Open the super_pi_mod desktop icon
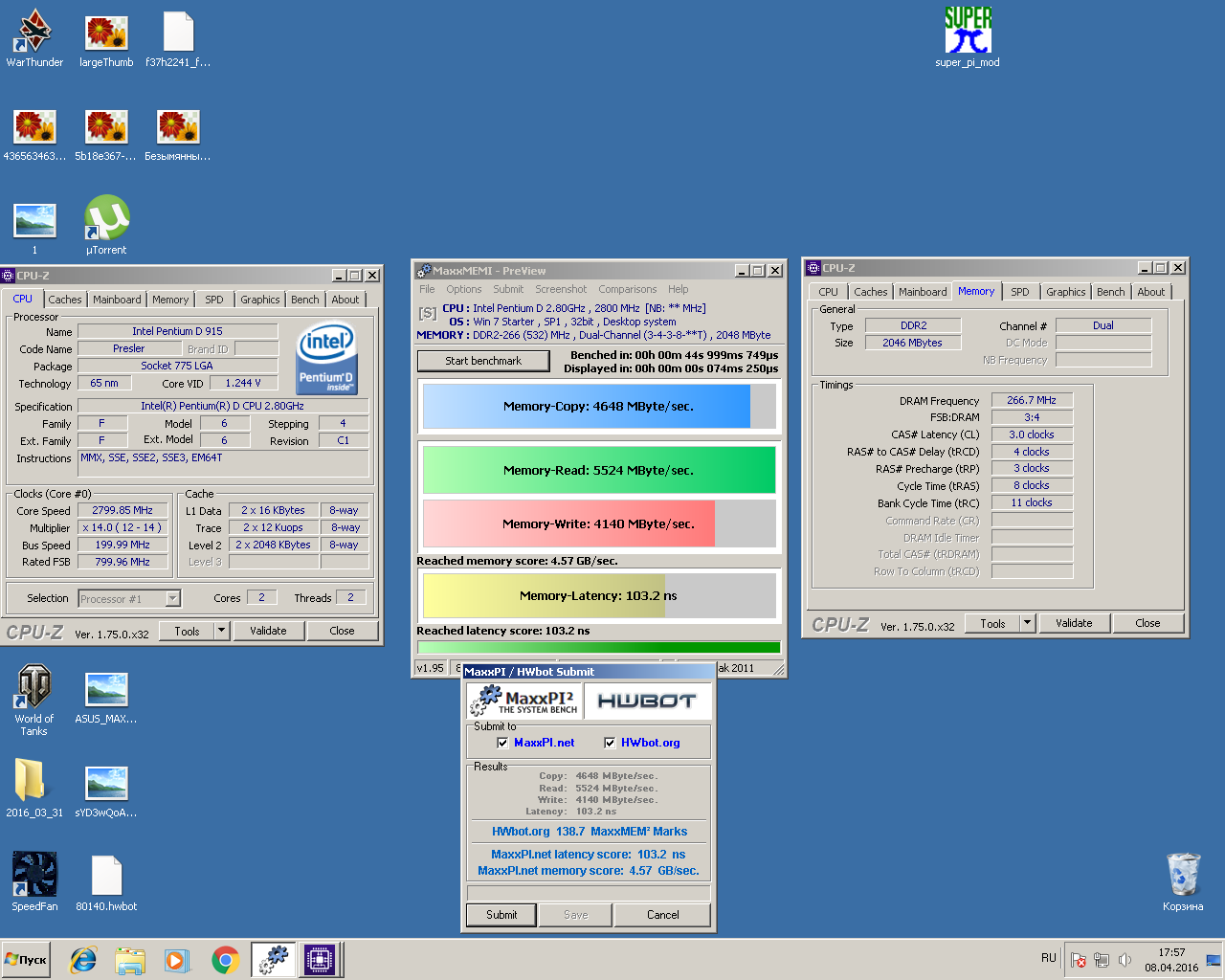 tap(968, 38)
